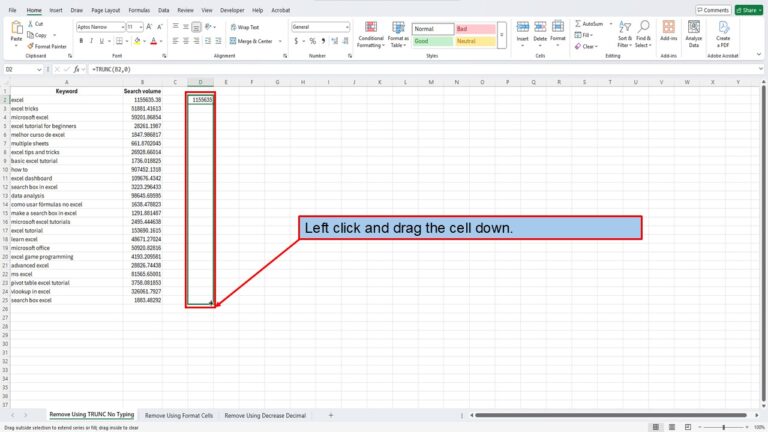Click Decrease Decimal icon
768x432 pixels.
tap(346, 41)
